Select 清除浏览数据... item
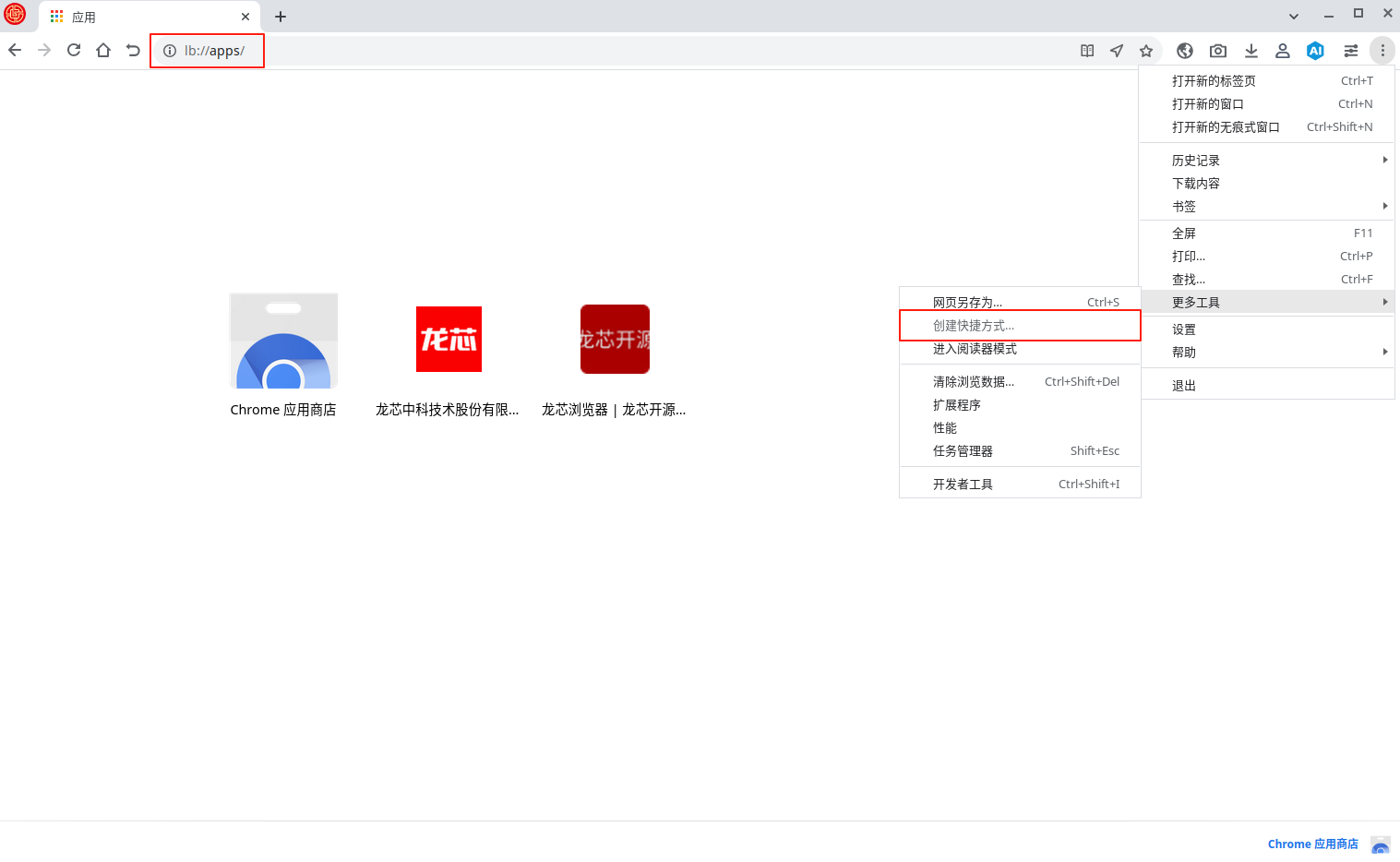The image size is (1400, 862). [1021, 382]
